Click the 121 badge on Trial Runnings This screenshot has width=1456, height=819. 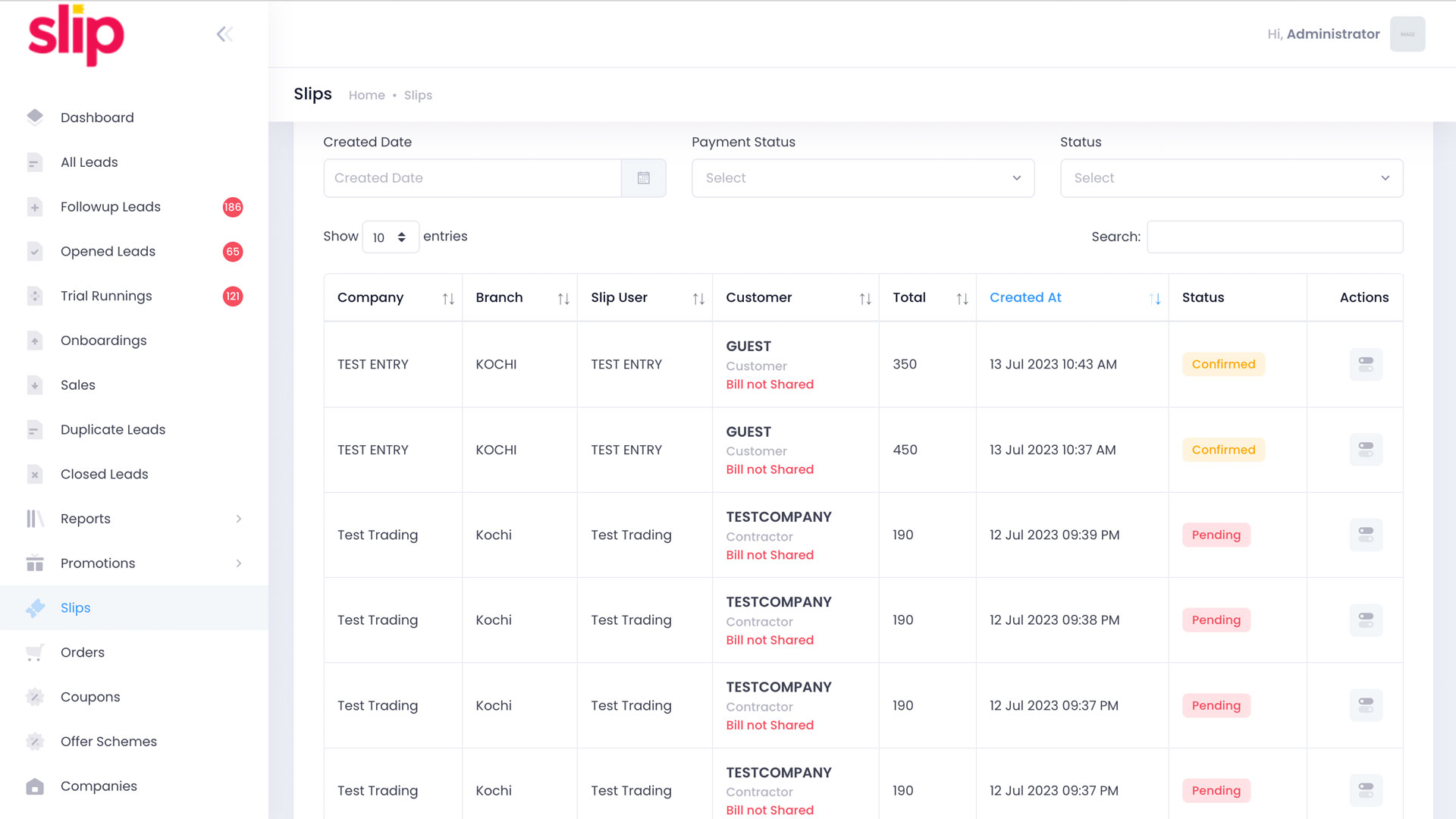233,297
